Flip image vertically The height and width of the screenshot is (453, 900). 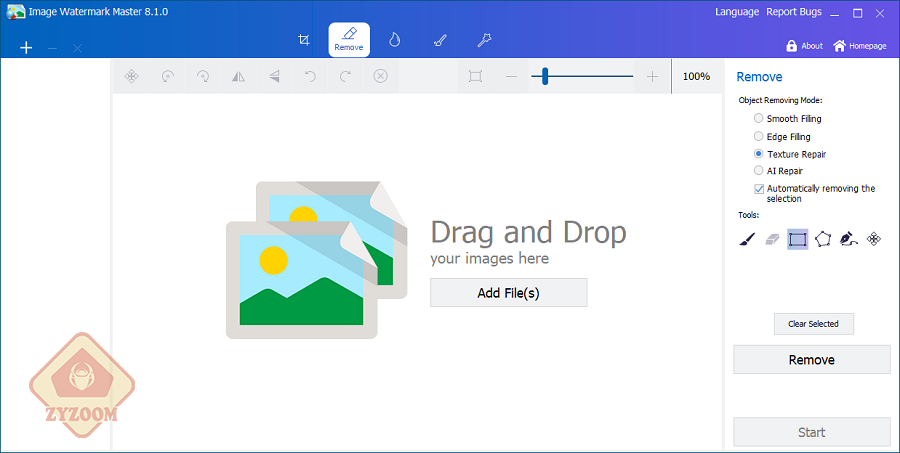pyautogui.click(x=274, y=76)
